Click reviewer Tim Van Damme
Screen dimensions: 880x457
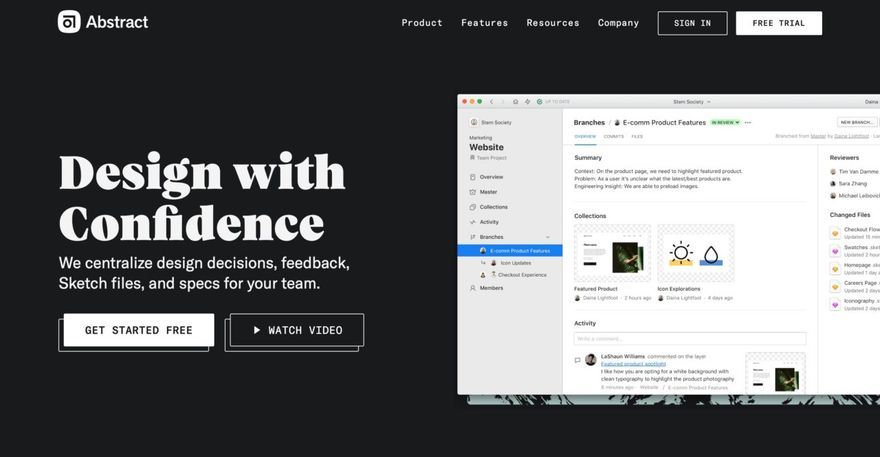coord(854,172)
